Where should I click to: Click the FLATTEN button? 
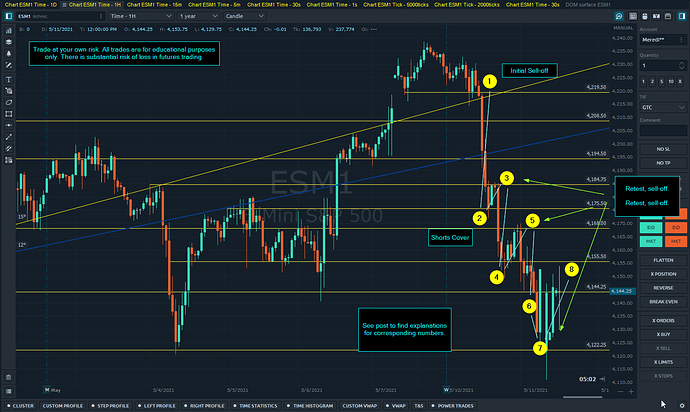pyautogui.click(x=663, y=260)
